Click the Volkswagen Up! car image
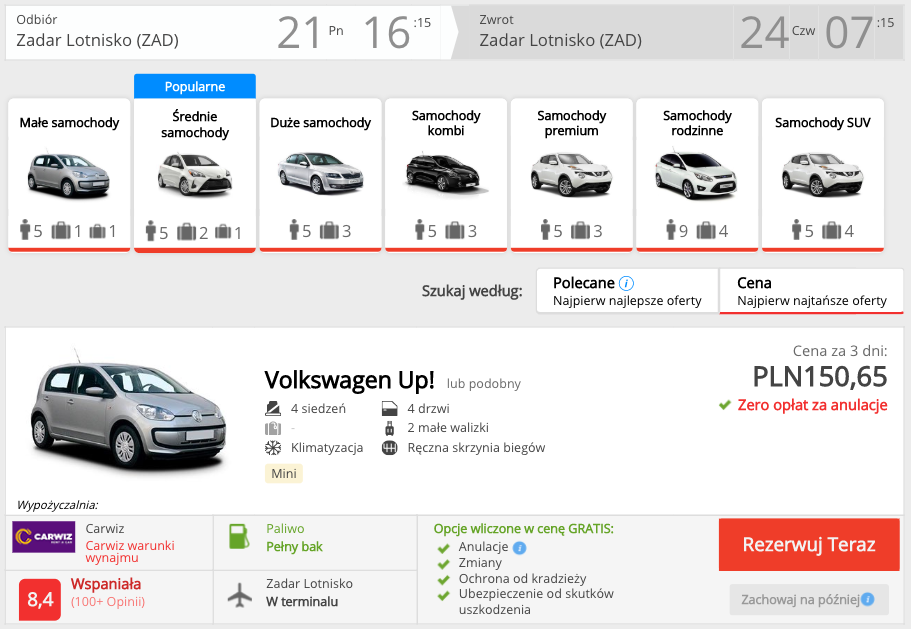Viewport: 911px width, 629px height. pos(128,411)
